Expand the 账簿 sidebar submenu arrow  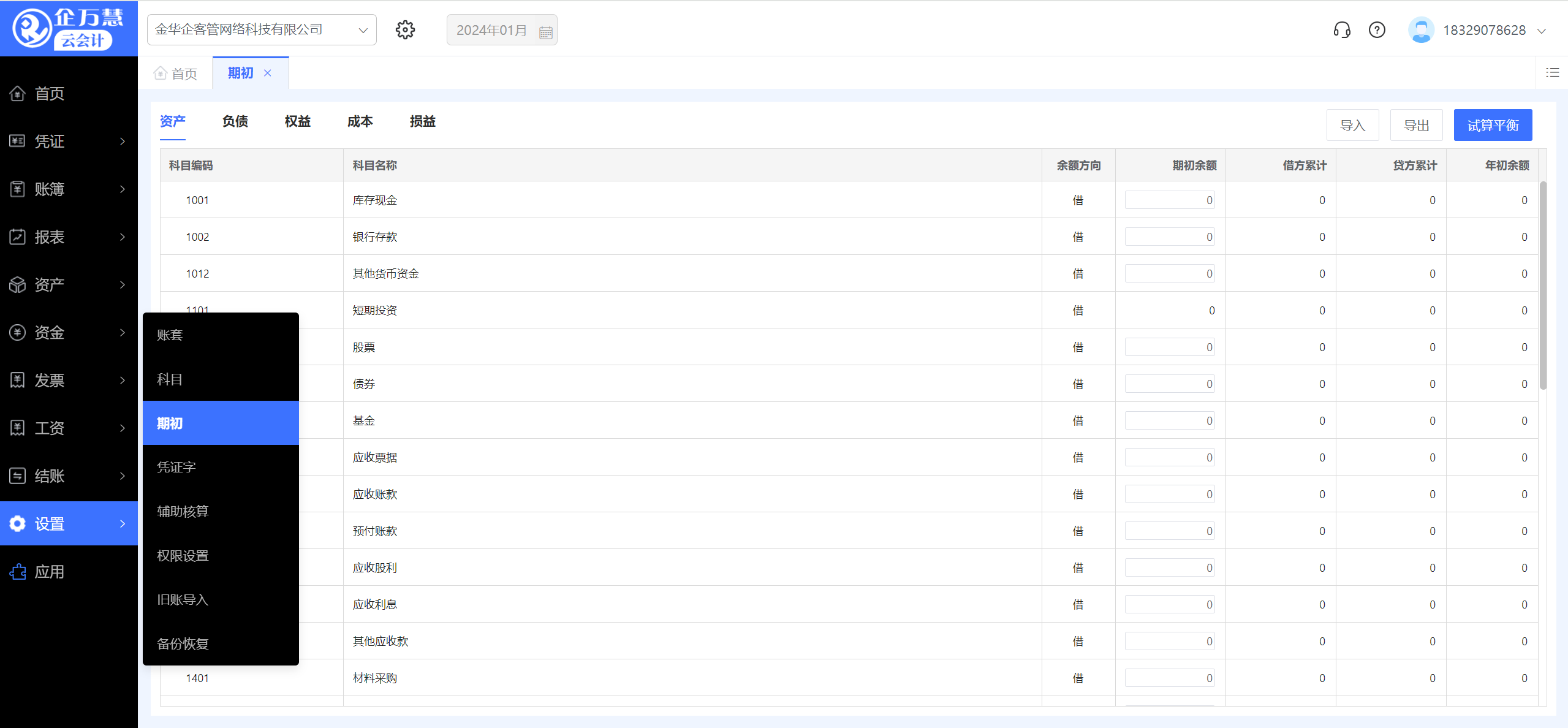(123, 189)
